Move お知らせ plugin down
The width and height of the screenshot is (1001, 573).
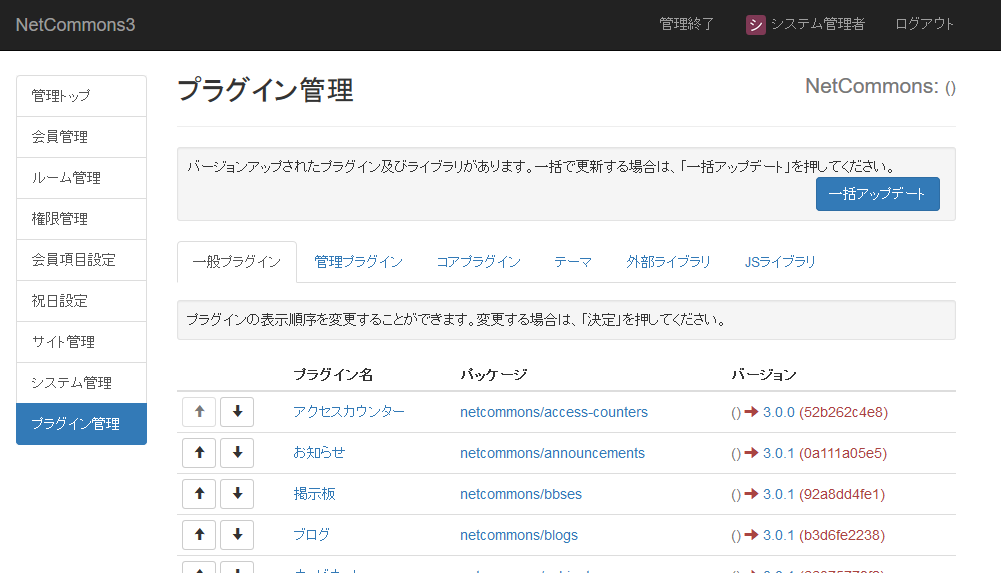point(237,452)
